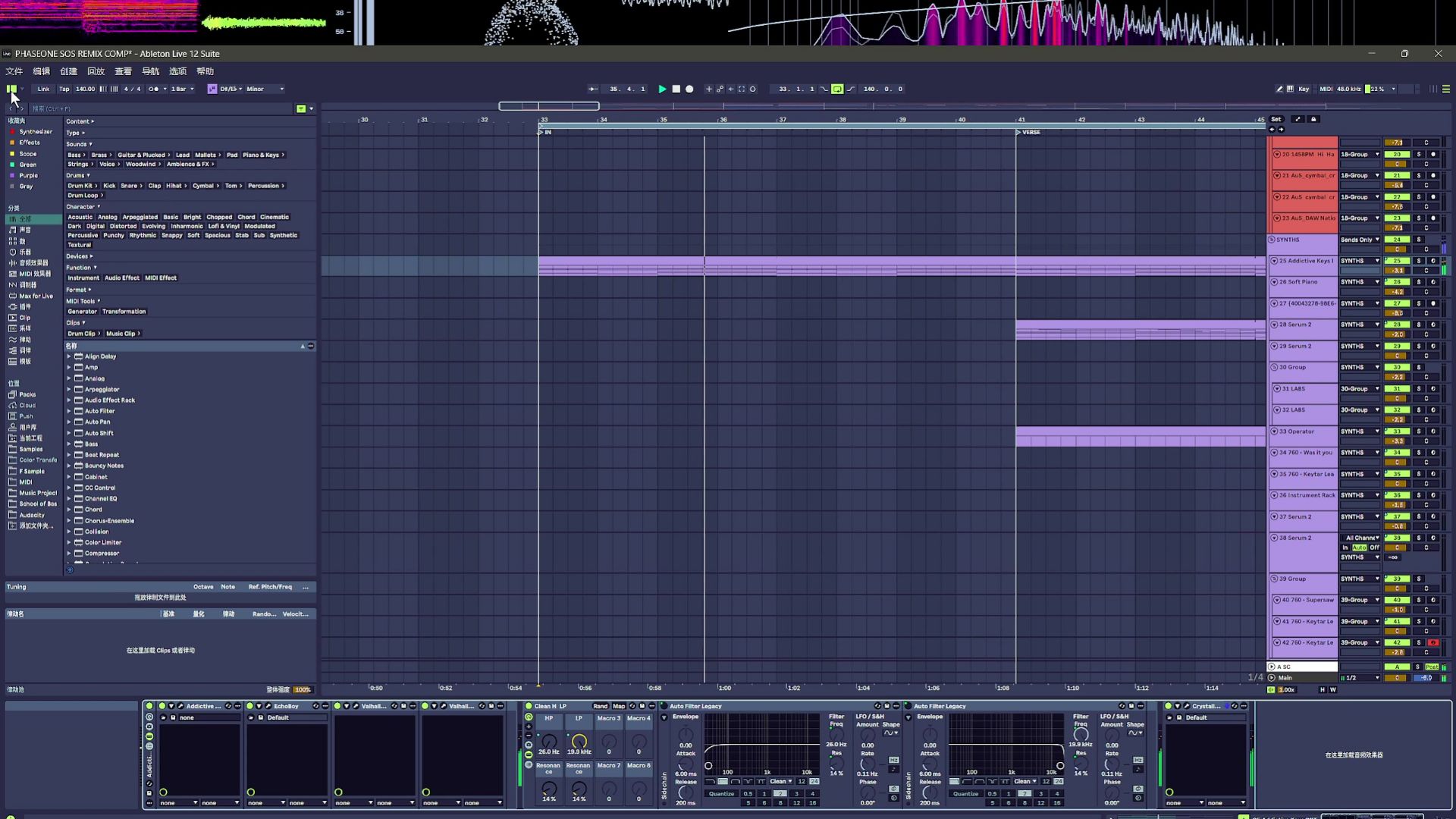Select the Synthesizer collection
This screenshot has width=1456, height=819.
[36, 132]
